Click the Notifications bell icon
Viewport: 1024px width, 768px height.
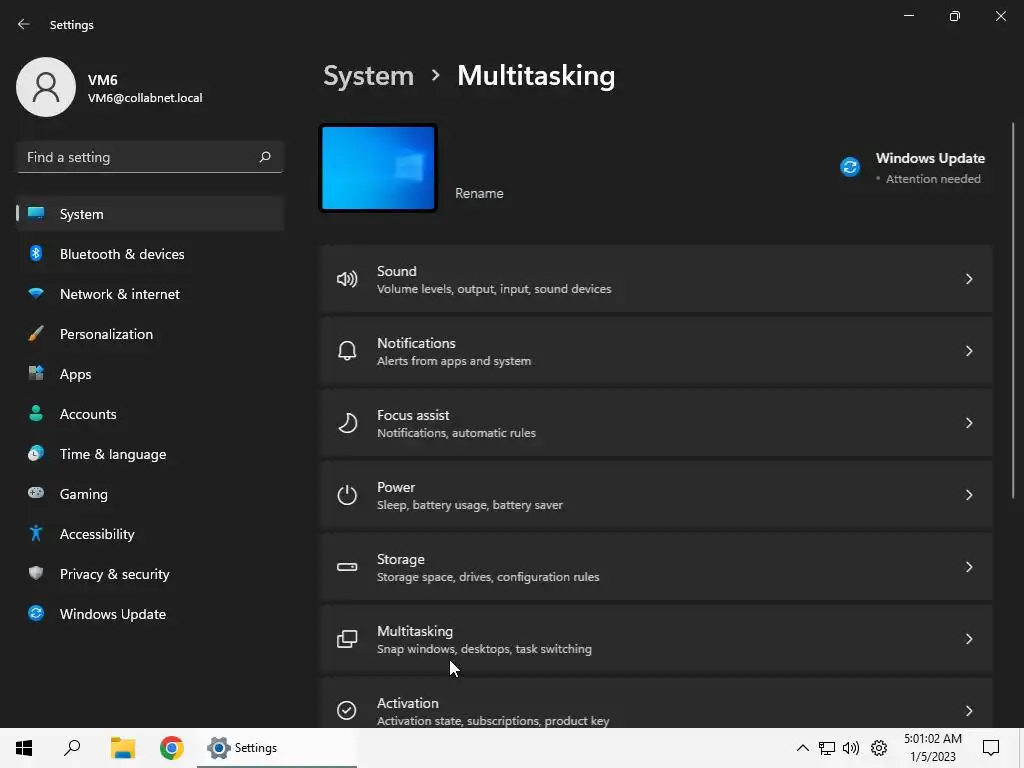347,351
